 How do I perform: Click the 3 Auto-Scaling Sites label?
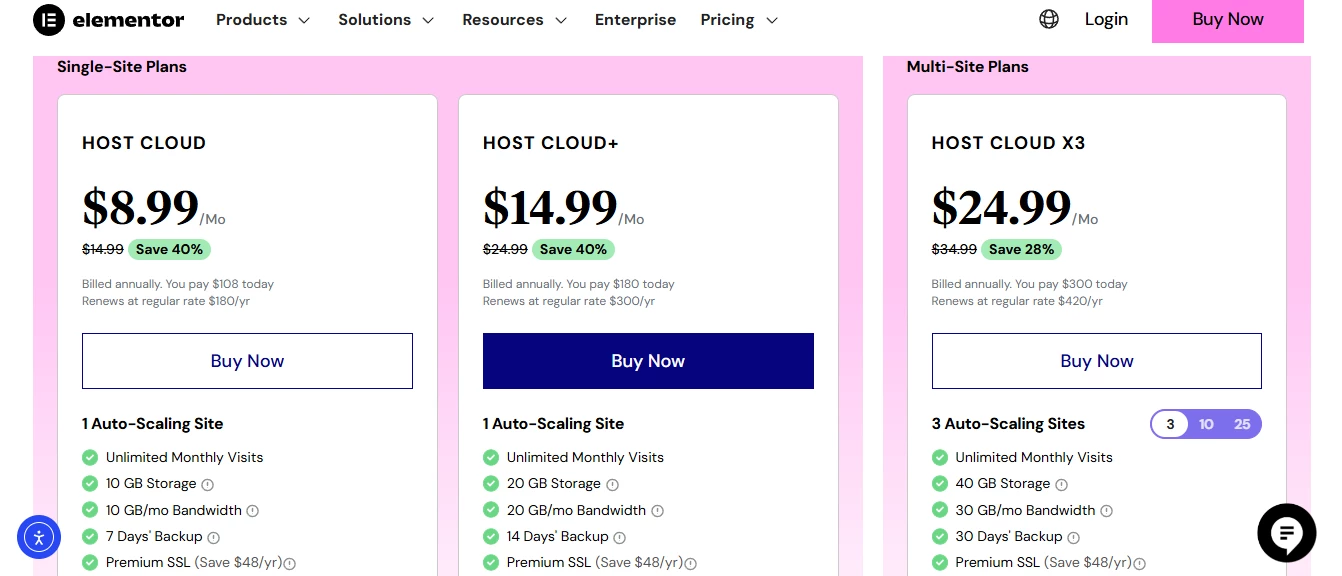coord(1008,424)
